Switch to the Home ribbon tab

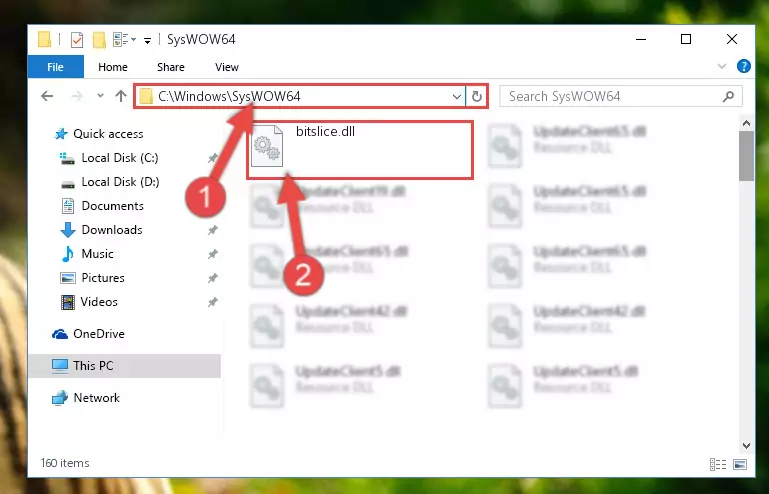click(113, 67)
